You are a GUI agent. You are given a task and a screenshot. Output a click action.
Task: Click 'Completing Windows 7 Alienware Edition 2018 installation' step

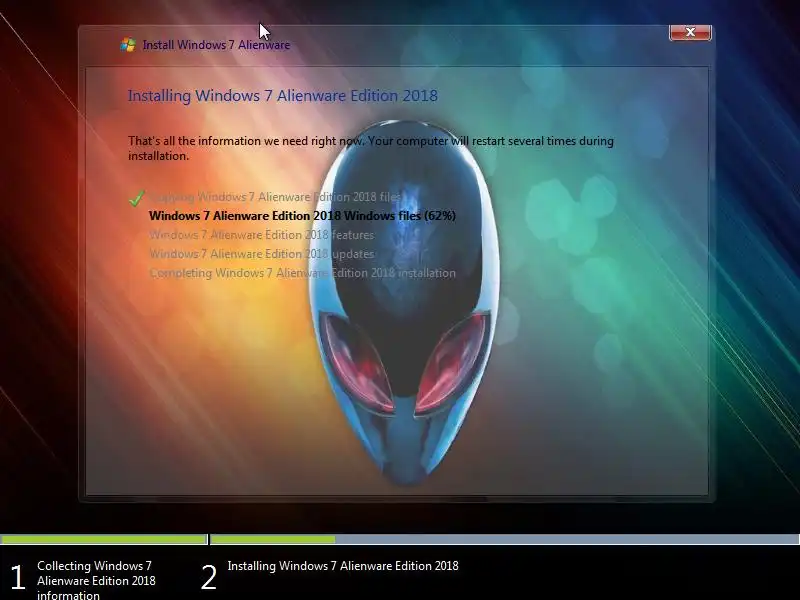[303, 273]
